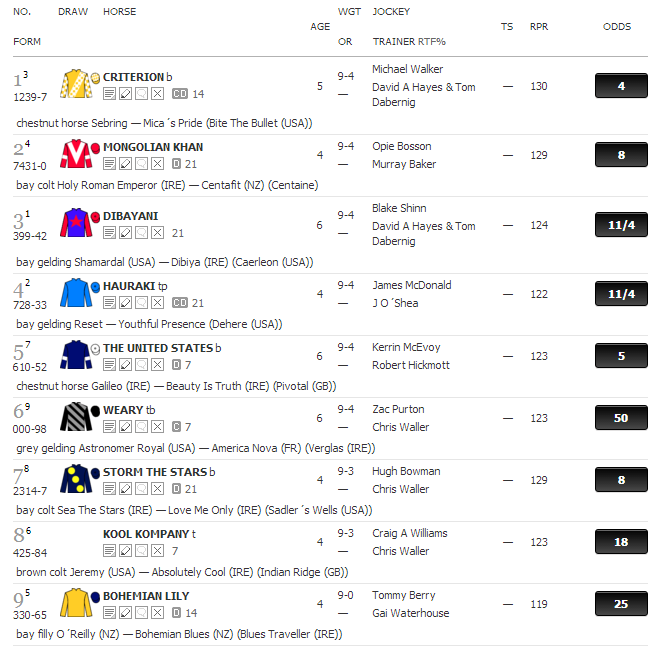655x649 pixels.
Task: Click the X box icon under Hauraki
Action: pyautogui.click(x=157, y=303)
